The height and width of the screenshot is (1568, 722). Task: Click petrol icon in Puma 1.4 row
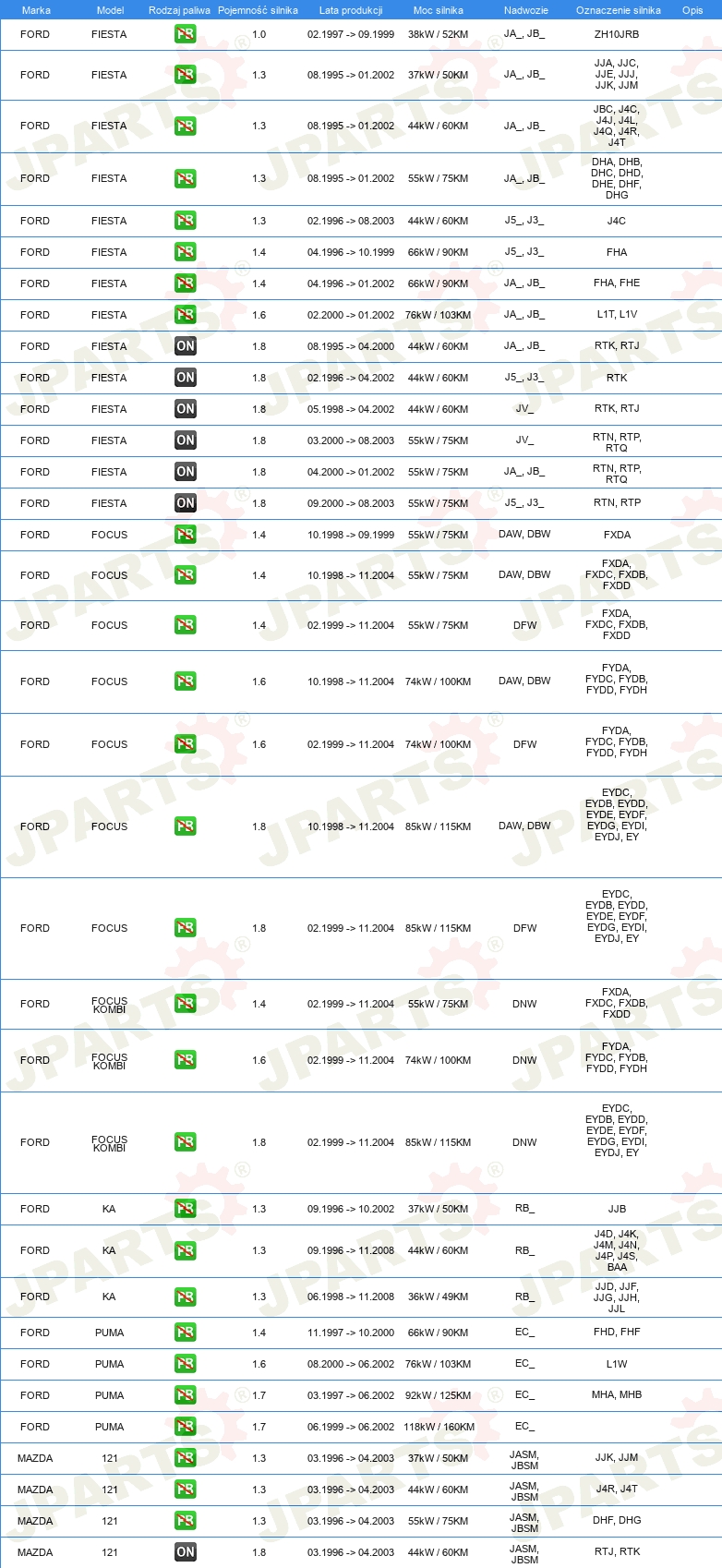pyautogui.click(x=186, y=1333)
